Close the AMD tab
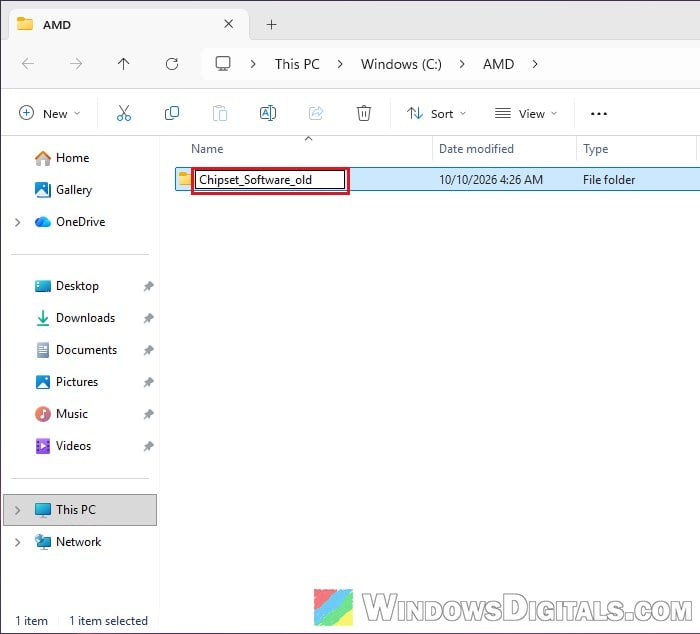Image resolution: width=700 pixels, height=634 pixels. point(229,24)
